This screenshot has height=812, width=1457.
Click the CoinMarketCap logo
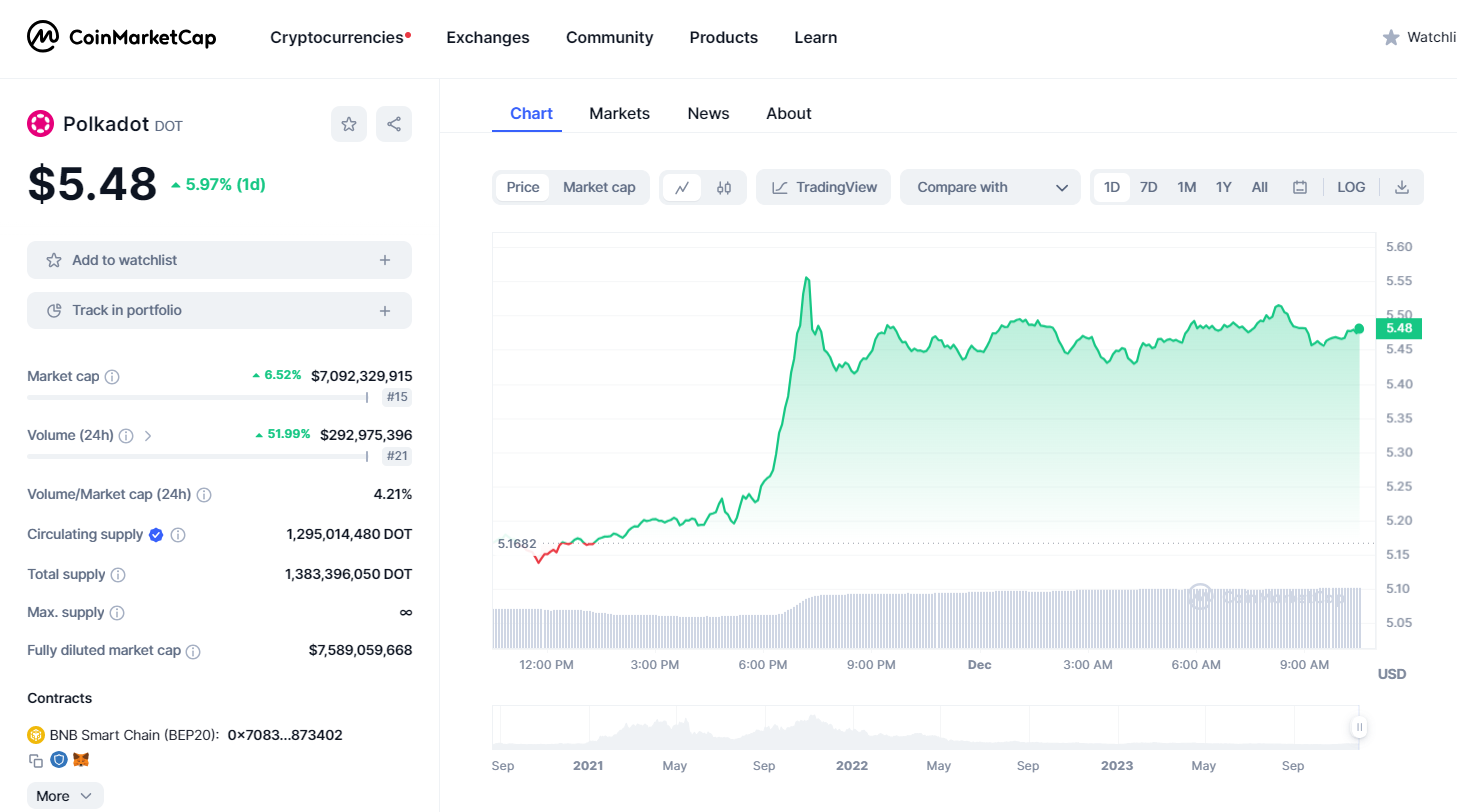[x=121, y=37]
